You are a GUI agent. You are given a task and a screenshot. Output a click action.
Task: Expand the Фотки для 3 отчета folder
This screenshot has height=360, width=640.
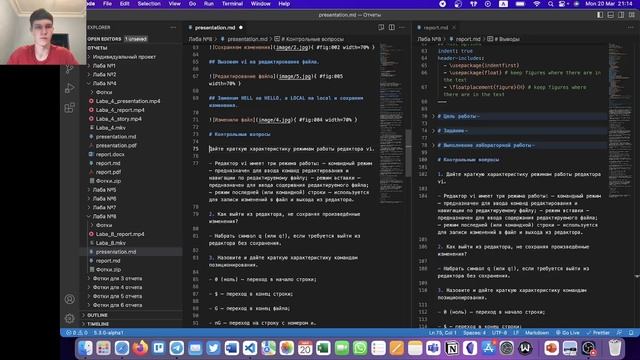117,278
